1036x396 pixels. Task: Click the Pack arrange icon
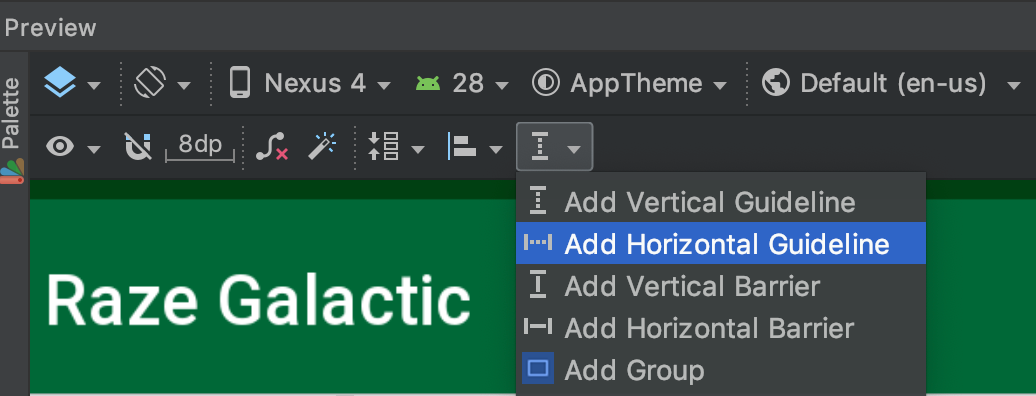pos(384,146)
